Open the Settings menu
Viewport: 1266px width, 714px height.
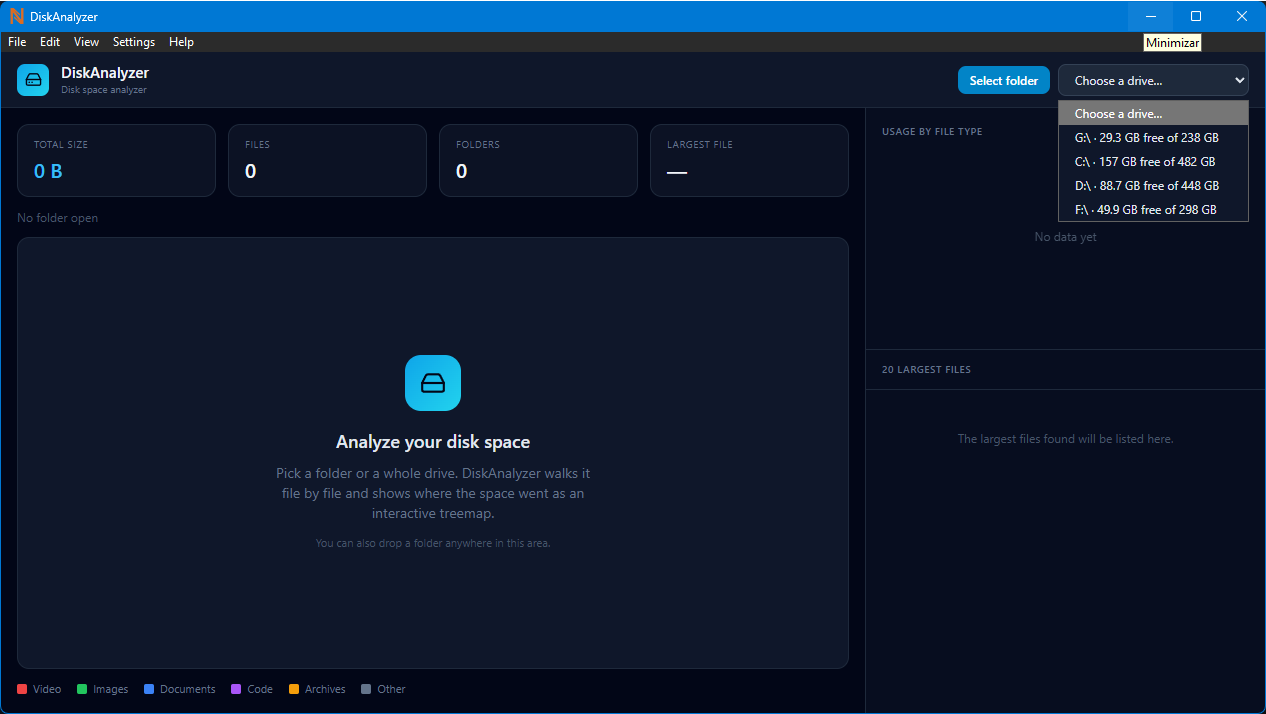click(x=134, y=42)
